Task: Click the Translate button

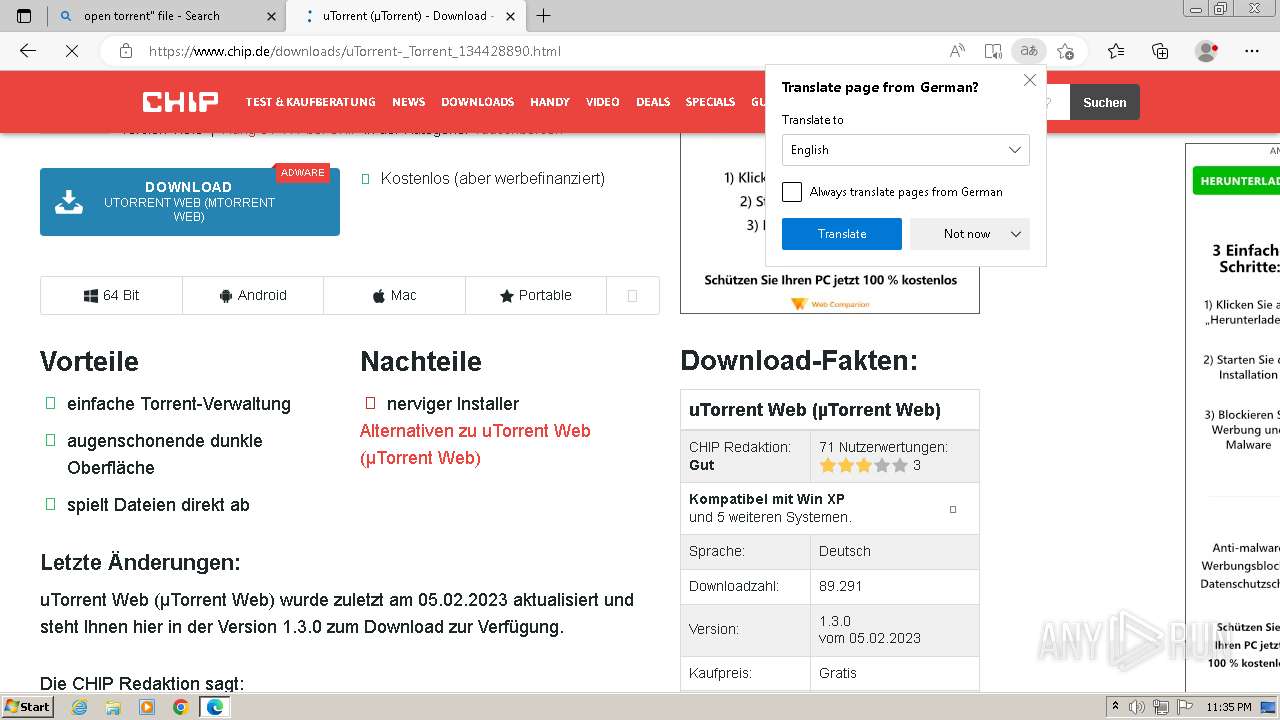Action: (842, 234)
